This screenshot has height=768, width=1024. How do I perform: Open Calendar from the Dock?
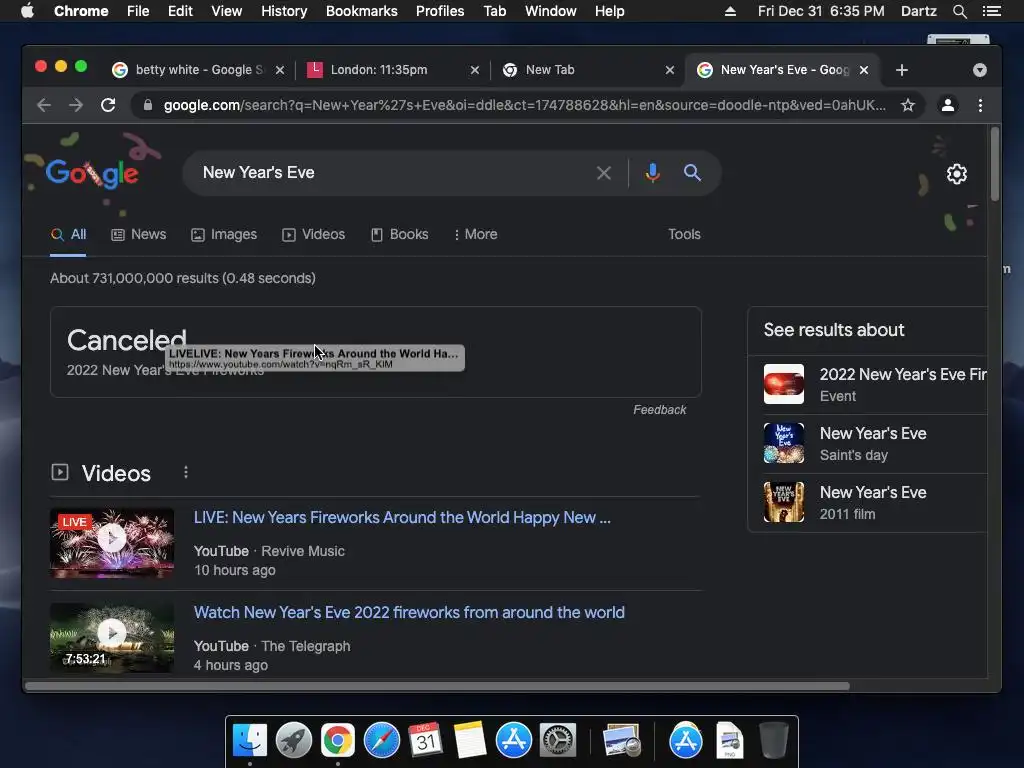coord(425,741)
